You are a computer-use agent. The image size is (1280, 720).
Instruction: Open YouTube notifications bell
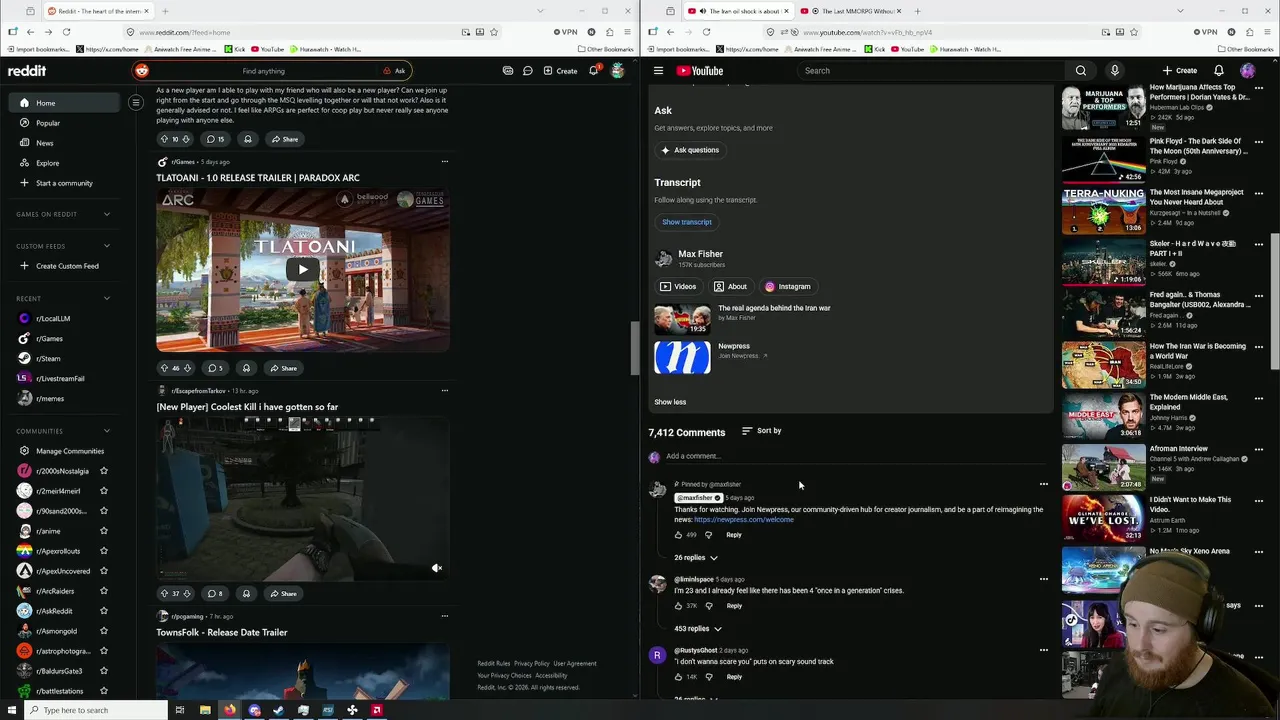(x=1218, y=71)
